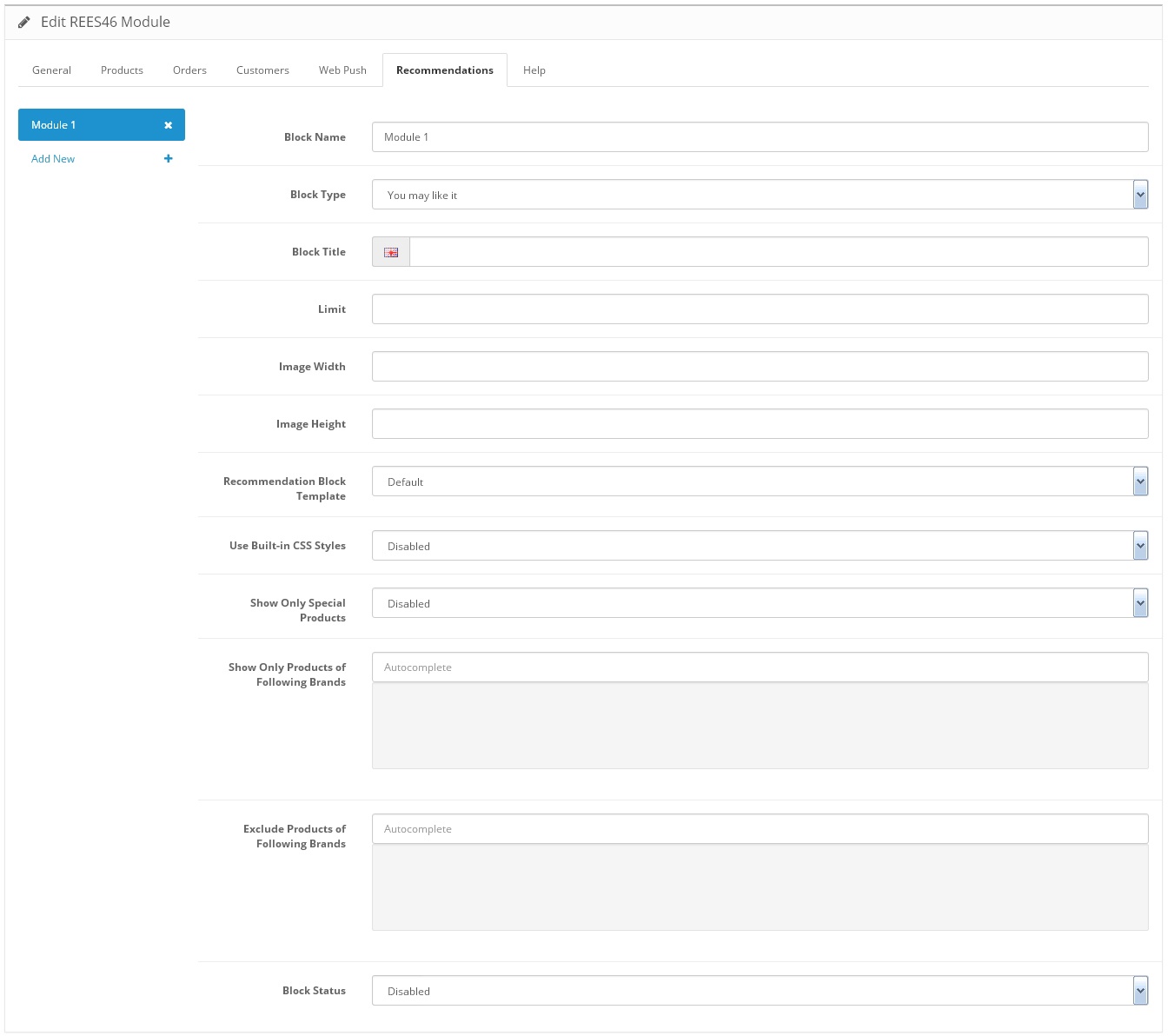
Task: Open the Show Only Special Products dropdown
Action: [760, 603]
